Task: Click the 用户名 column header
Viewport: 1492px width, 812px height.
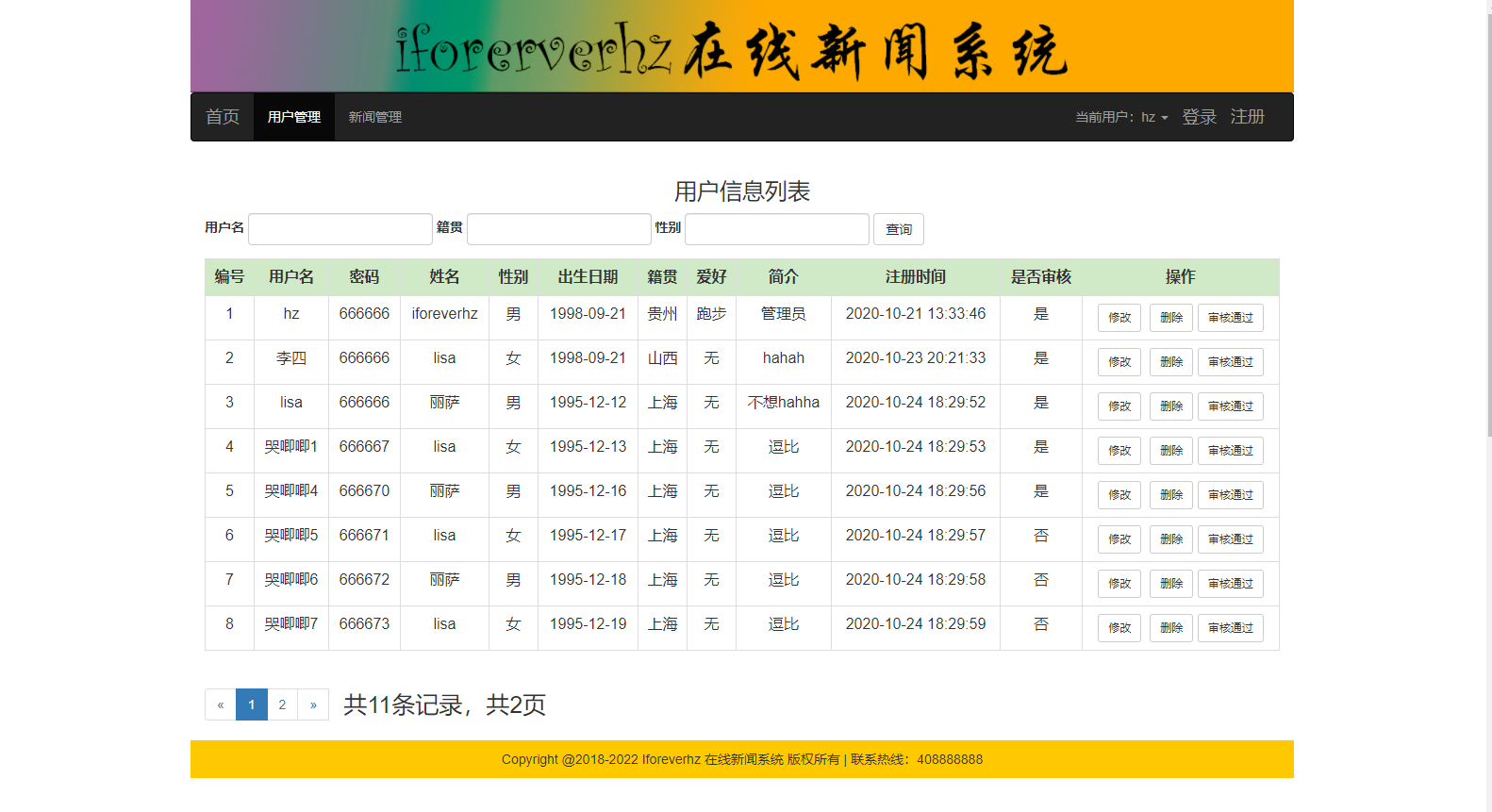Action: 291,276
